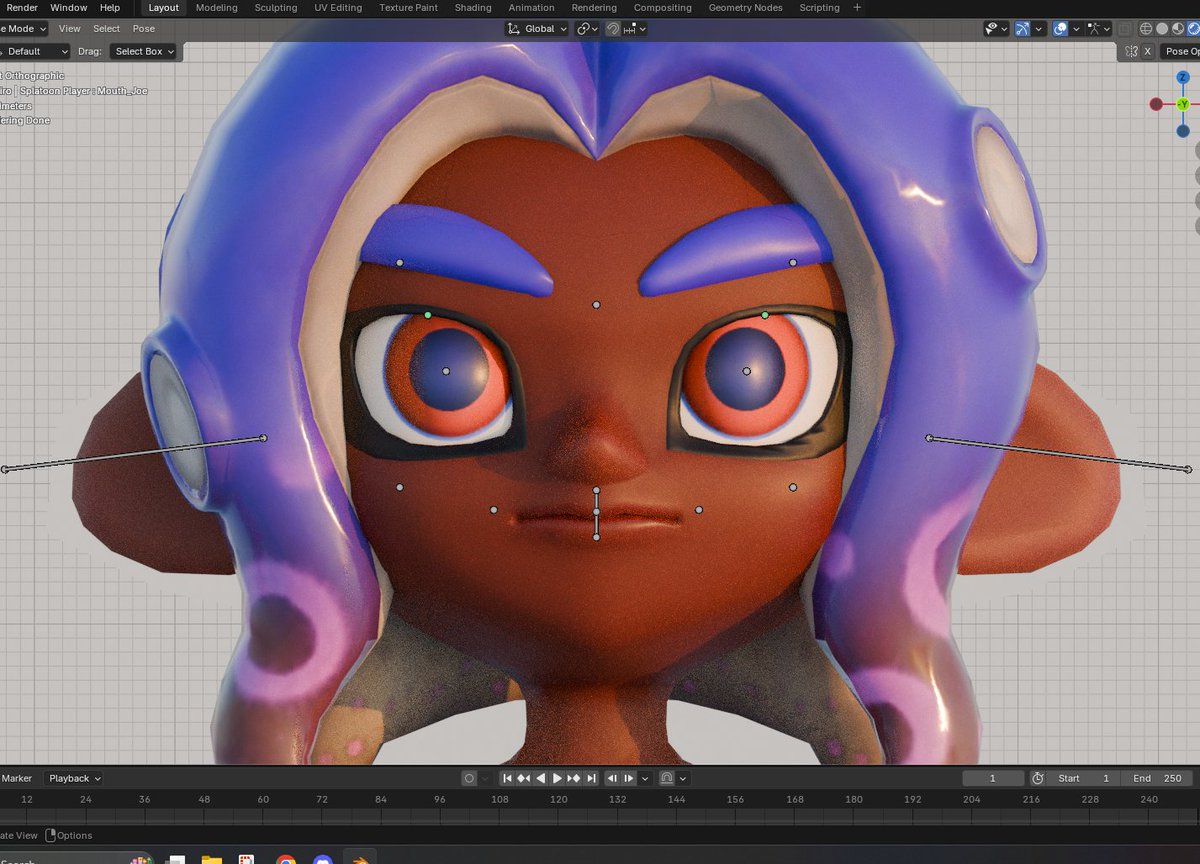Click the Blender icon in taskbar
Viewport: 1200px width, 864px height.
(359, 858)
